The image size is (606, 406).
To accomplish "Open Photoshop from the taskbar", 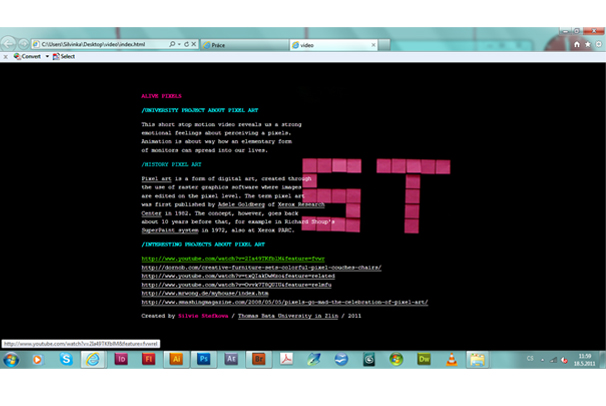I will (x=203, y=359).
